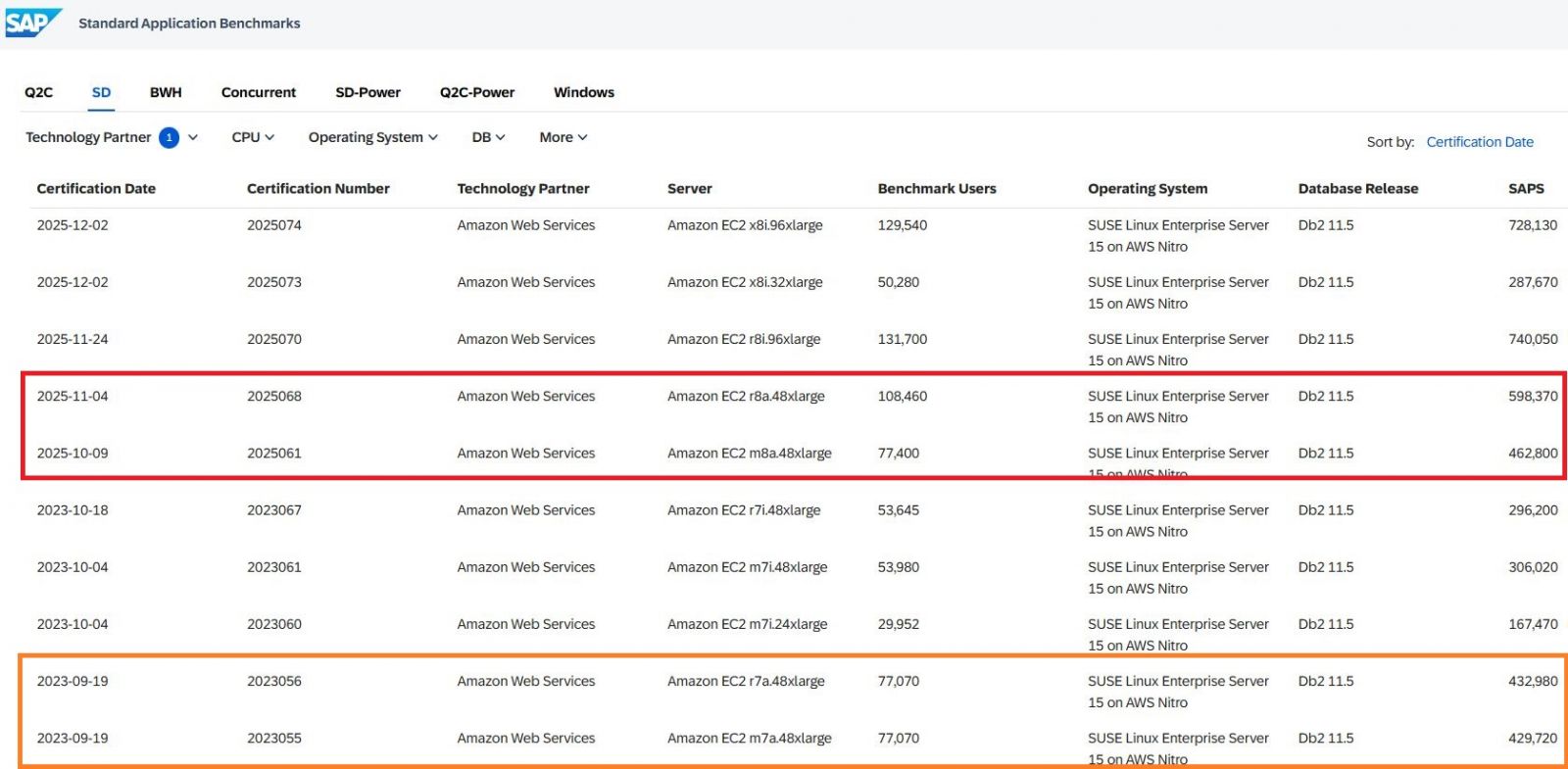Open the Windows tab
This screenshot has height=769, width=1568.
click(584, 92)
